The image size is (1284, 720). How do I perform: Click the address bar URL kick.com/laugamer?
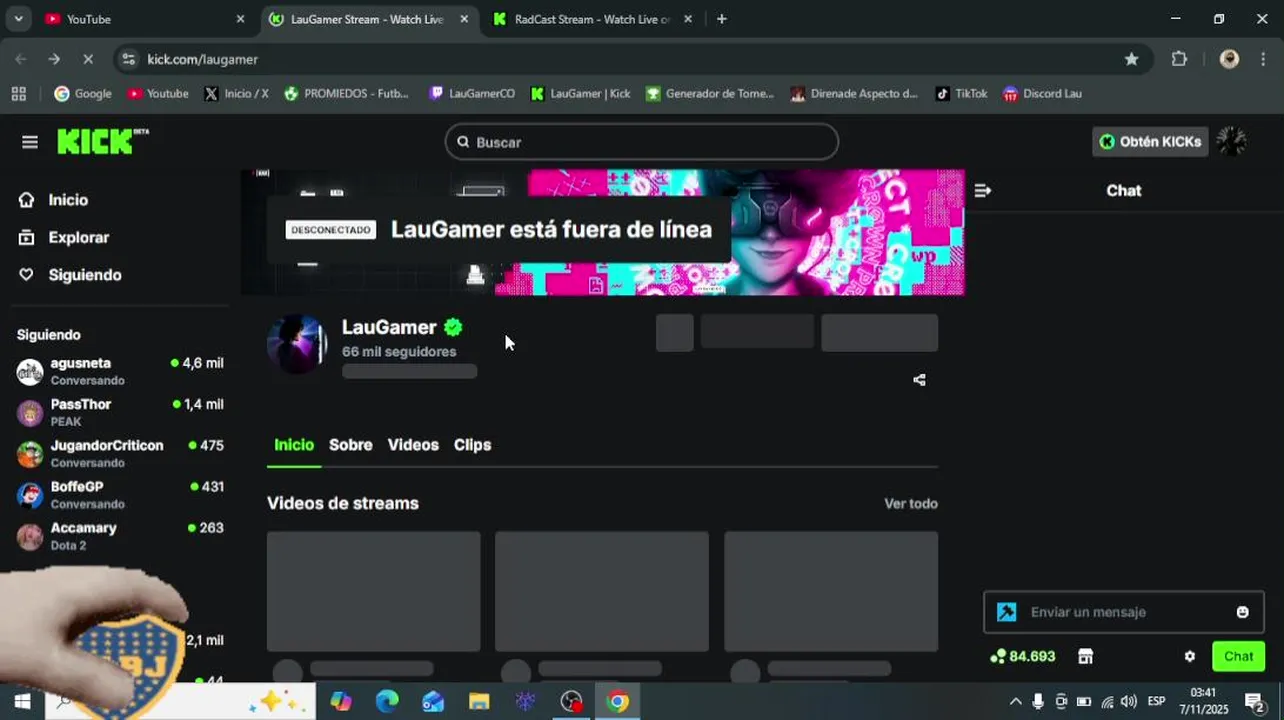[x=203, y=59]
